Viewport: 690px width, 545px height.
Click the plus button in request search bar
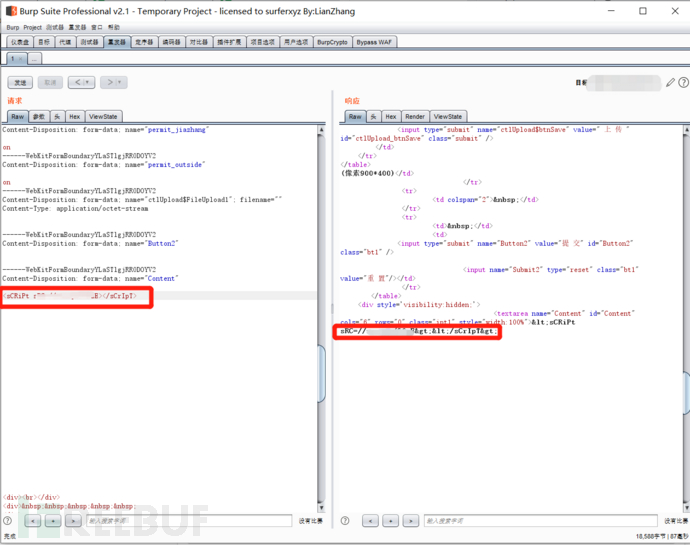(x=53, y=521)
